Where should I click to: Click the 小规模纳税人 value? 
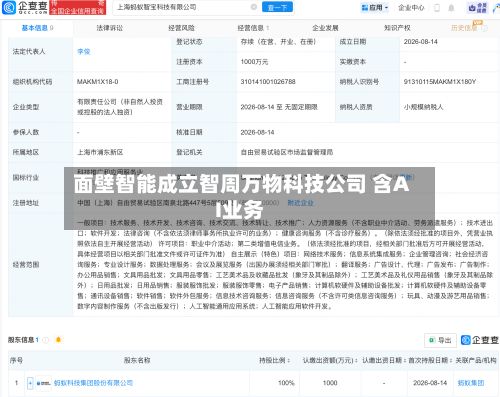click(x=423, y=107)
